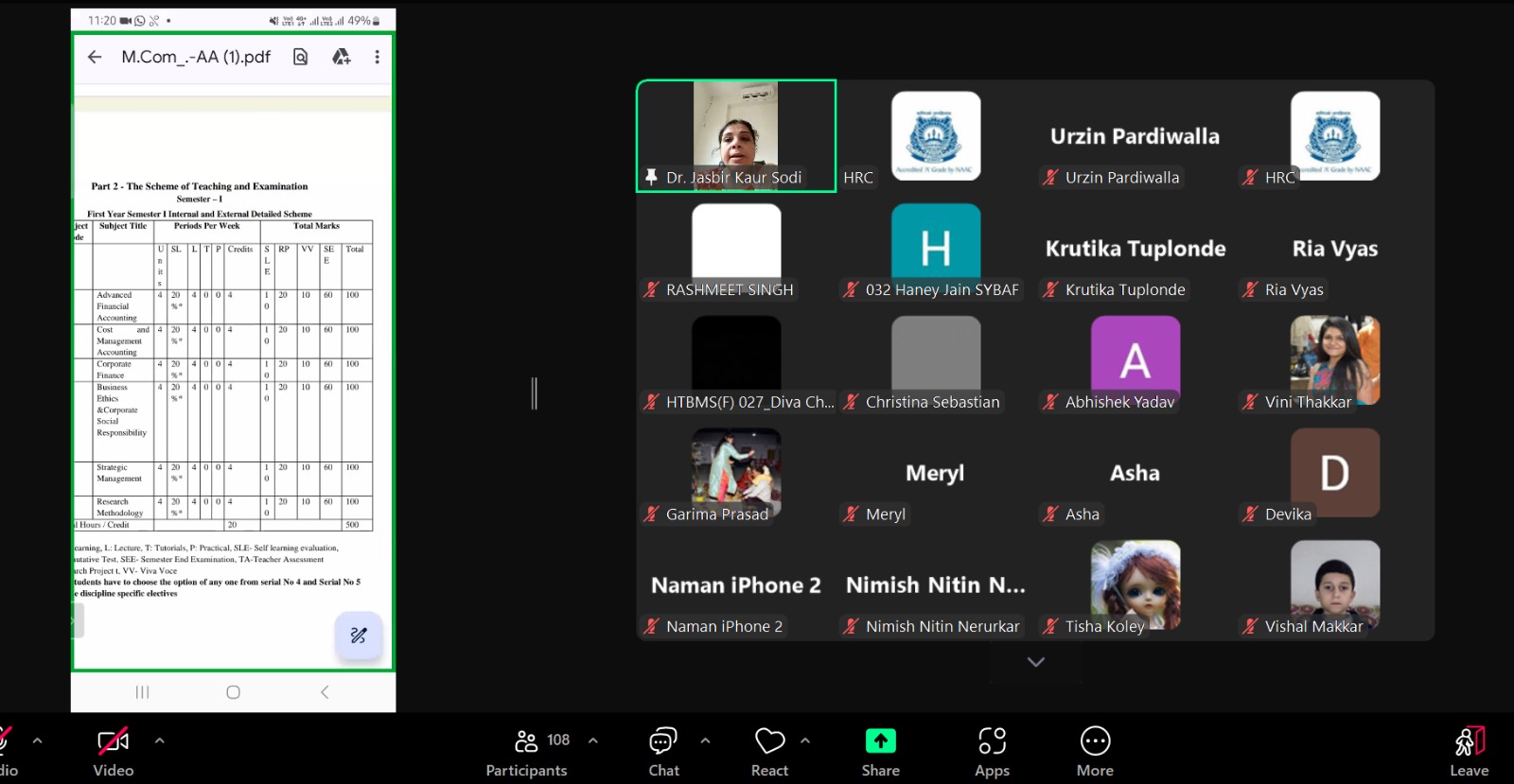Click muted mic icon for Vini Thakkar
1514x784 pixels.
pyautogui.click(x=1250, y=402)
